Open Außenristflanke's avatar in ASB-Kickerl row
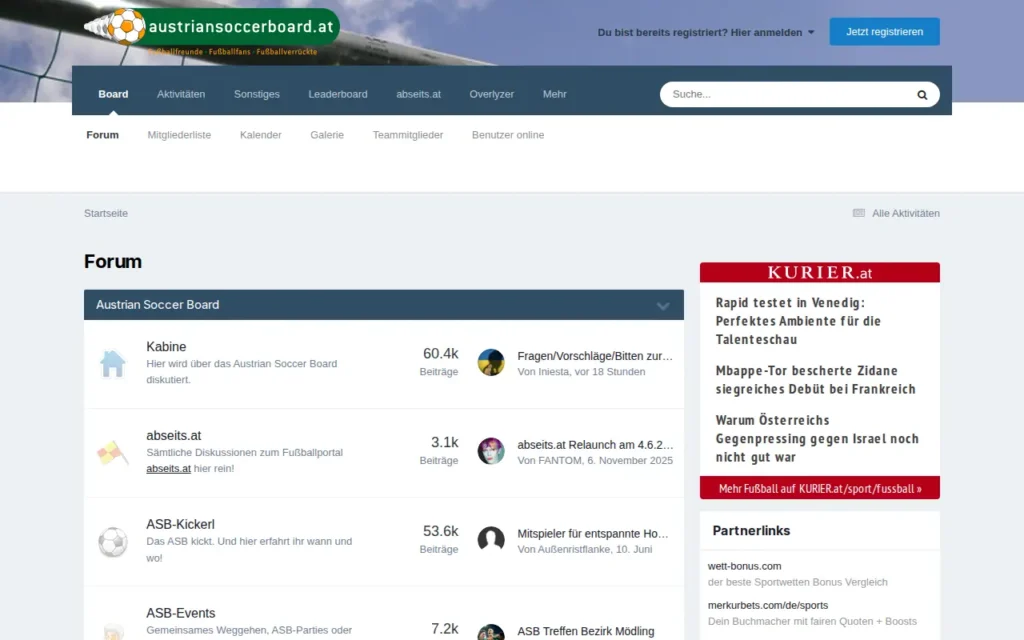Viewport: 1024px width, 640px height. [490, 540]
